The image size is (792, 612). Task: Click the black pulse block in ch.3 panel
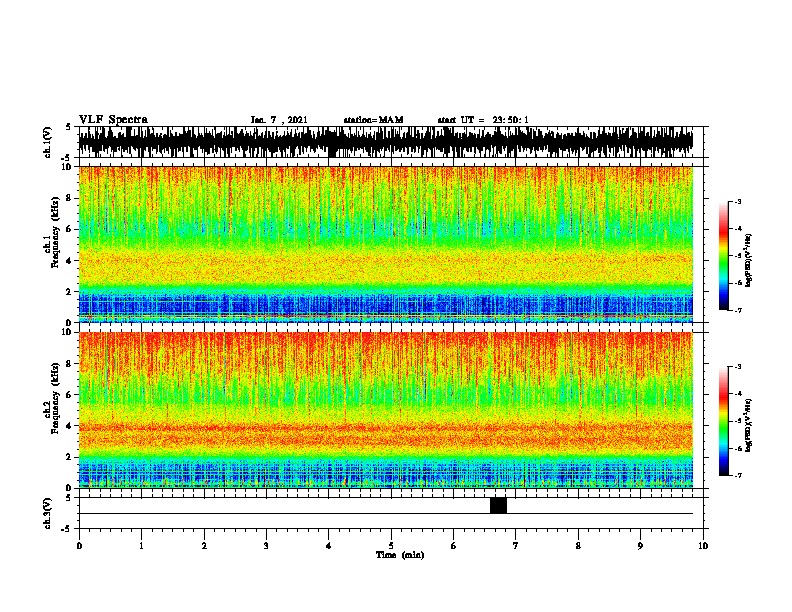498,505
